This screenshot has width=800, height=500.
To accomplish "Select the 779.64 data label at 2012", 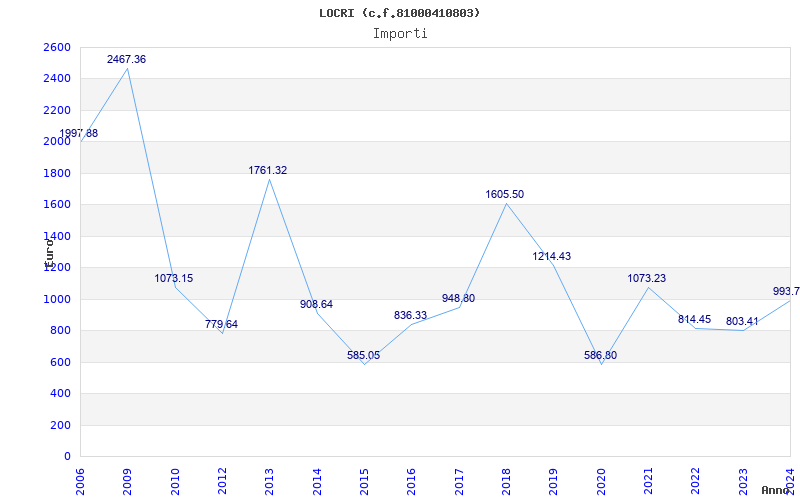I will pyautogui.click(x=221, y=324).
